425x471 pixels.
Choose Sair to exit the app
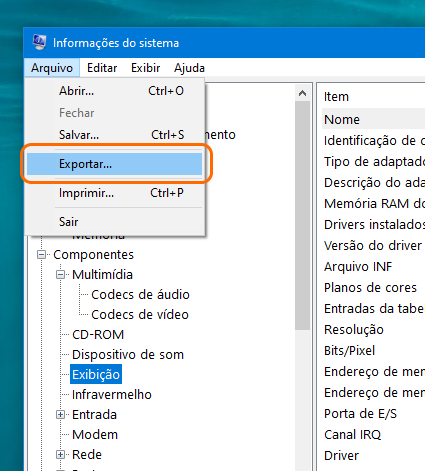coord(114,222)
